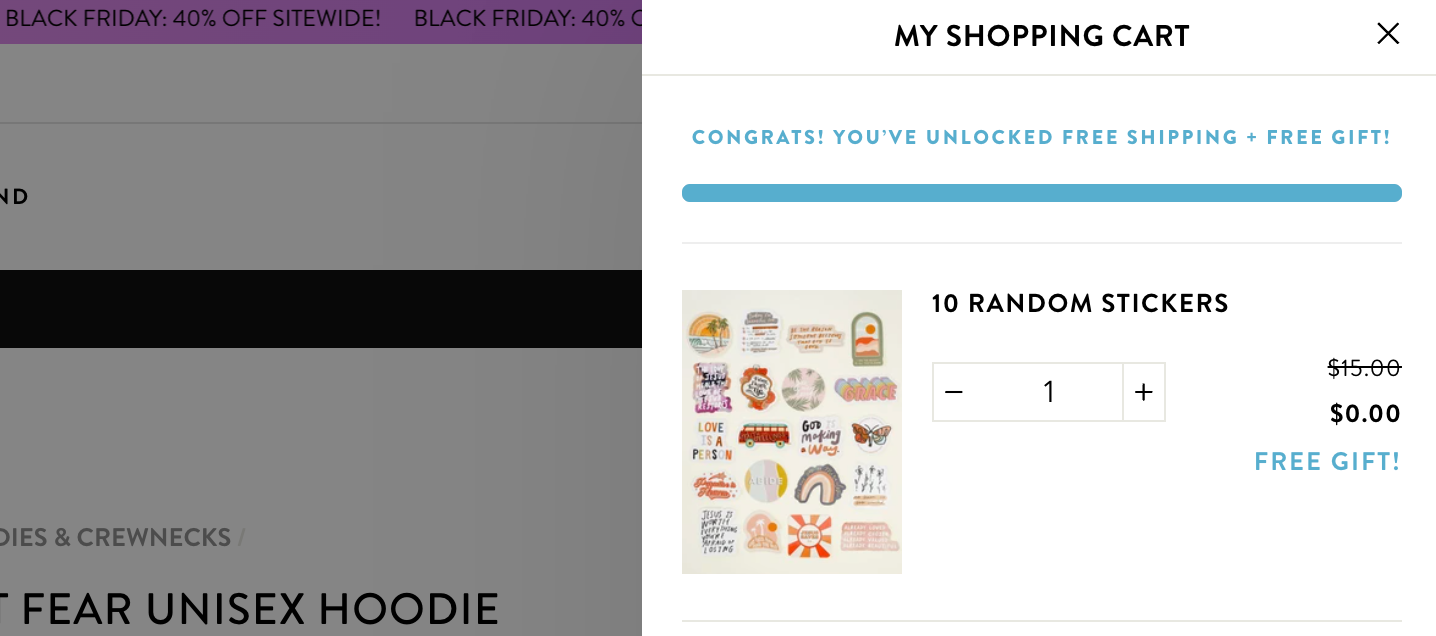This screenshot has width=1436, height=636.
Task: Open the 10 Random Stickers product title
Action: point(1080,303)
